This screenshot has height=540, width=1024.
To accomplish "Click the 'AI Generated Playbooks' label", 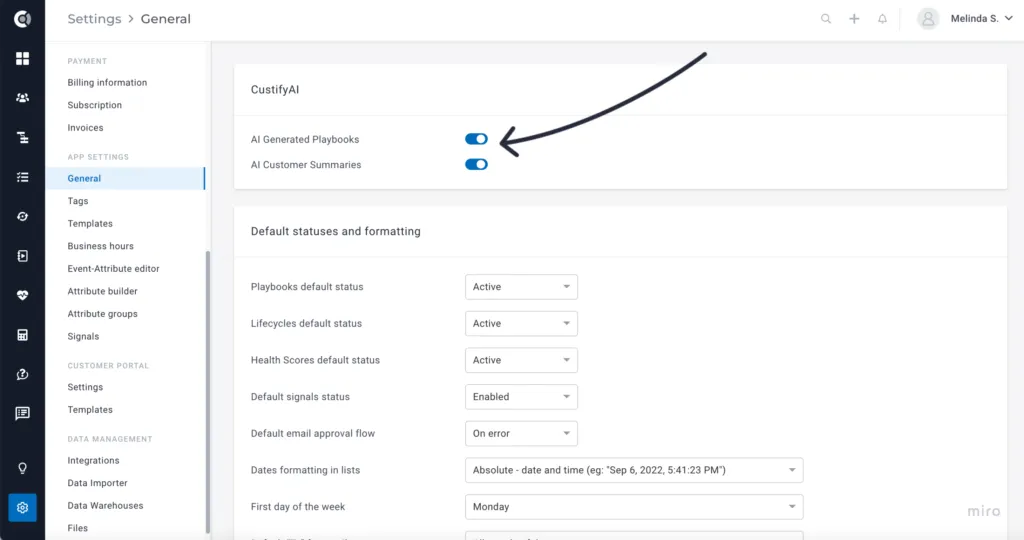I will (x=305, y=140).
